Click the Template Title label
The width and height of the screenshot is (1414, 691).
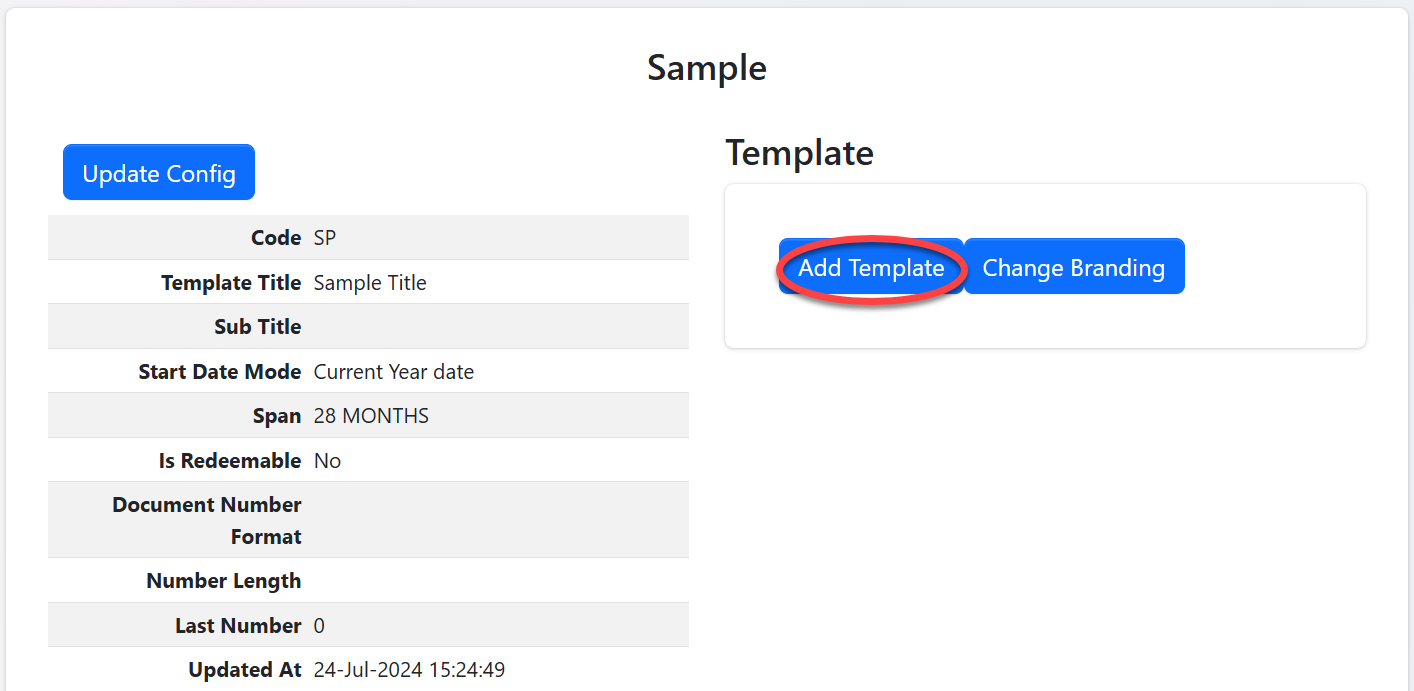pos(231,283)
